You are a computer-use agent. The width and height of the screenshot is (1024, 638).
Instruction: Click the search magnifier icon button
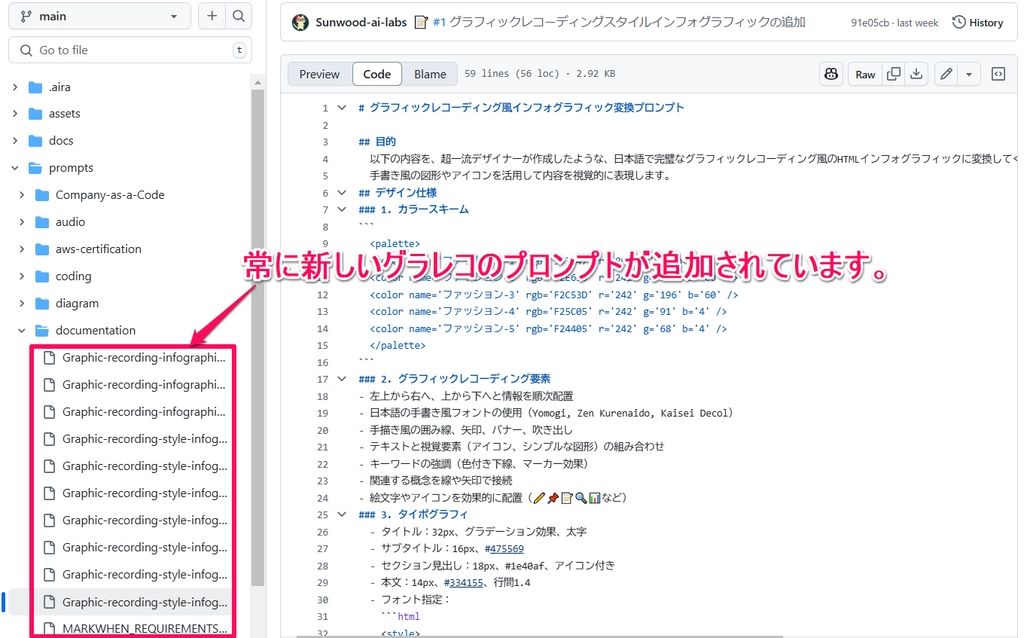[239, 16]
